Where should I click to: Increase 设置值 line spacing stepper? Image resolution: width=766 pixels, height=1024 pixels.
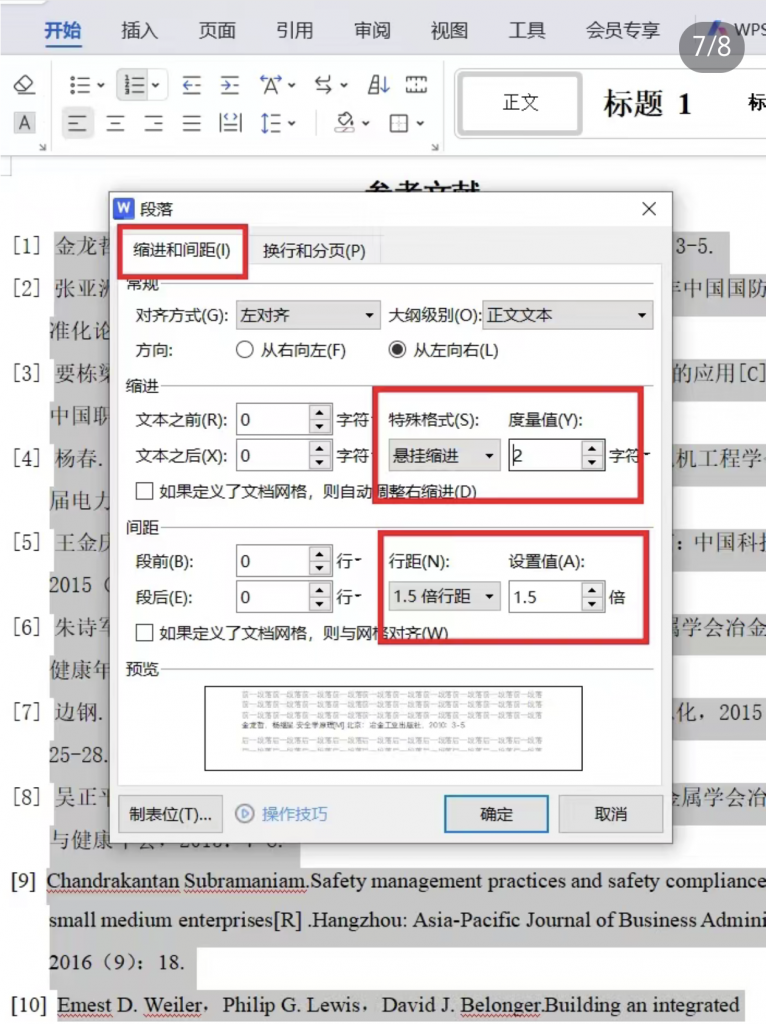592,589
